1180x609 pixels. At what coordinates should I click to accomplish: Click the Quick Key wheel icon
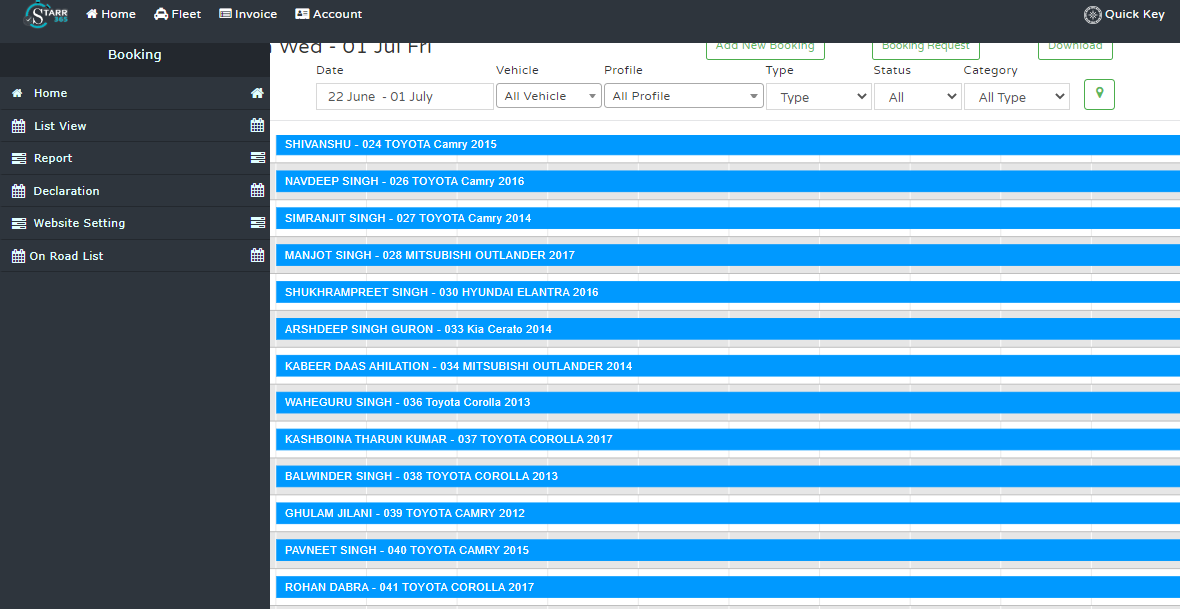(x=1093, y=14)
